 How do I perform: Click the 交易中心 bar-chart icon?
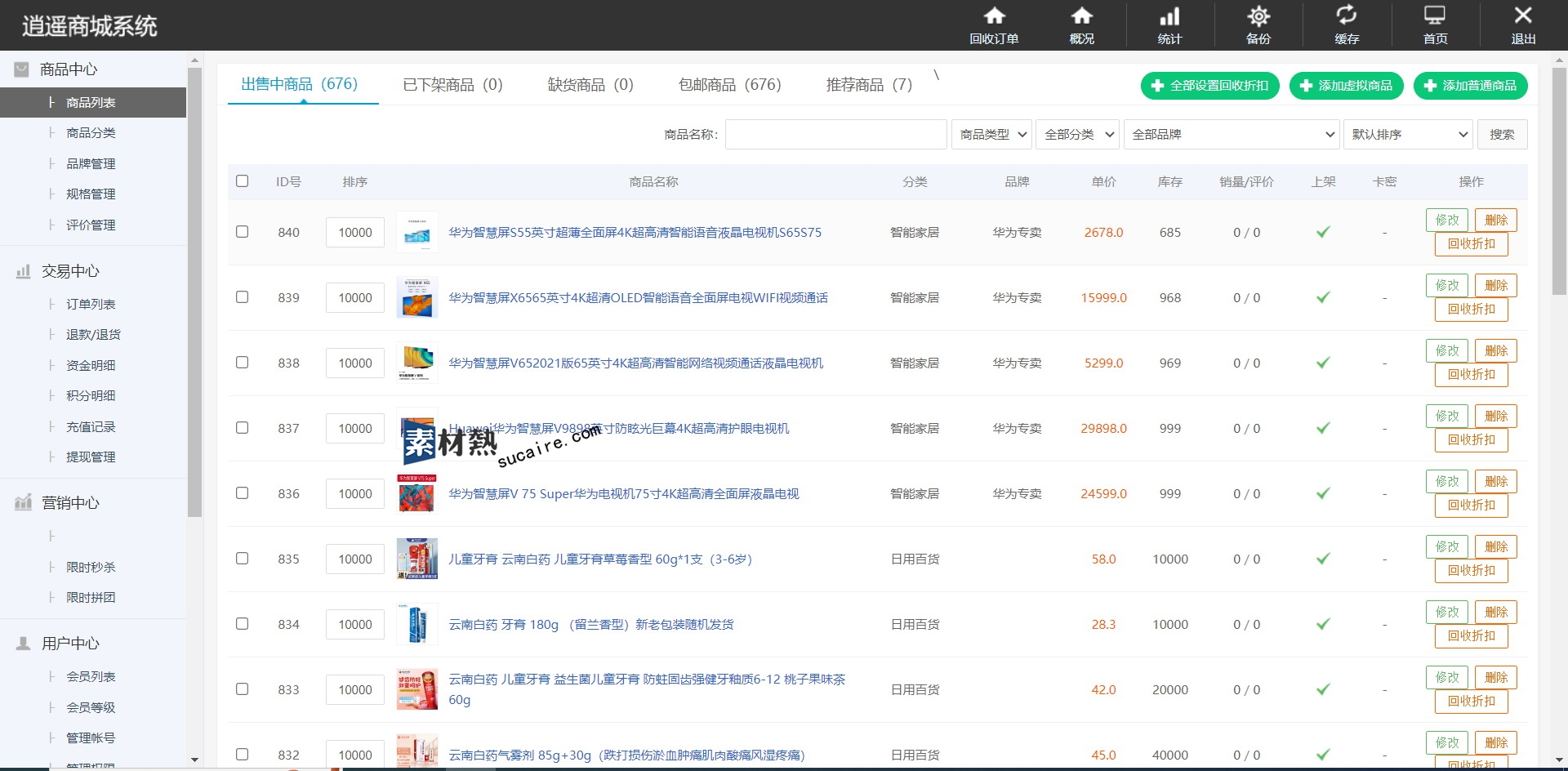23,271
